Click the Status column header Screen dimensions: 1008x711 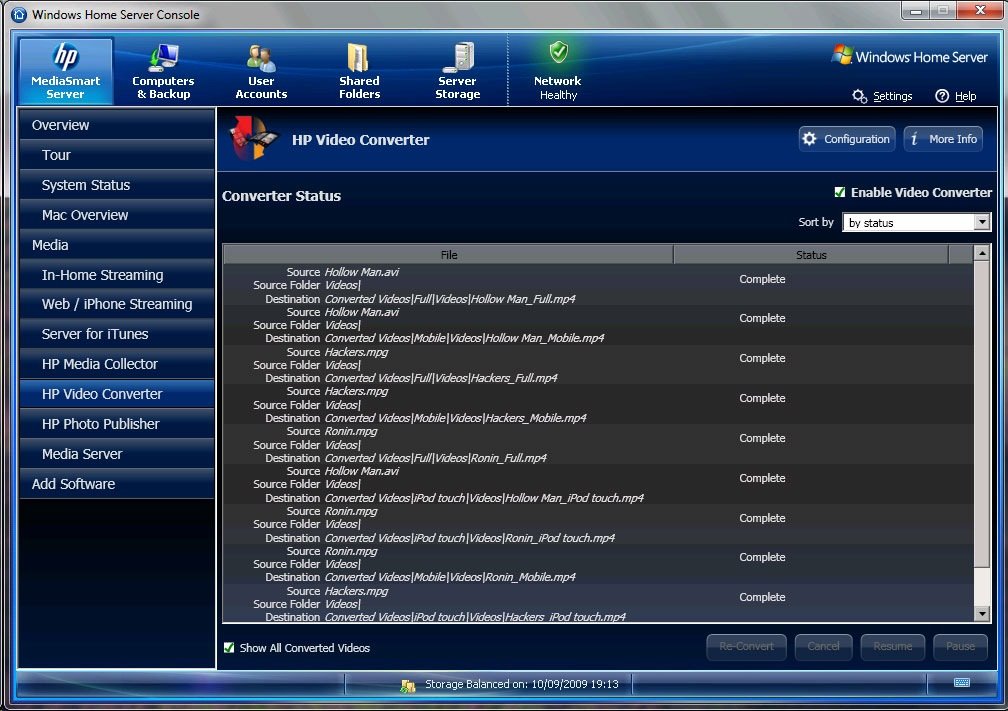point(811,255)
